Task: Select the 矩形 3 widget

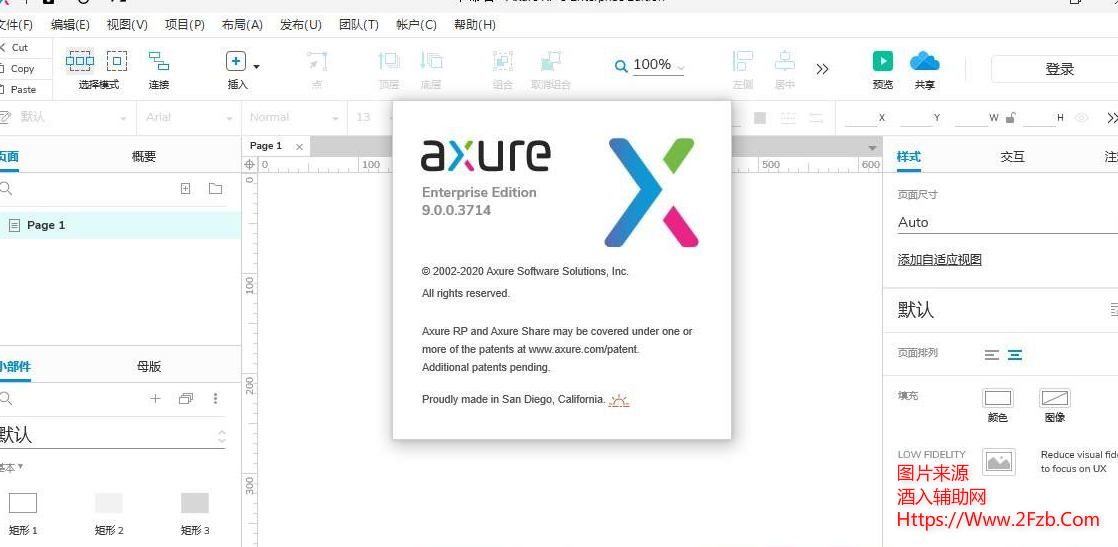Action: pos(195,515)
